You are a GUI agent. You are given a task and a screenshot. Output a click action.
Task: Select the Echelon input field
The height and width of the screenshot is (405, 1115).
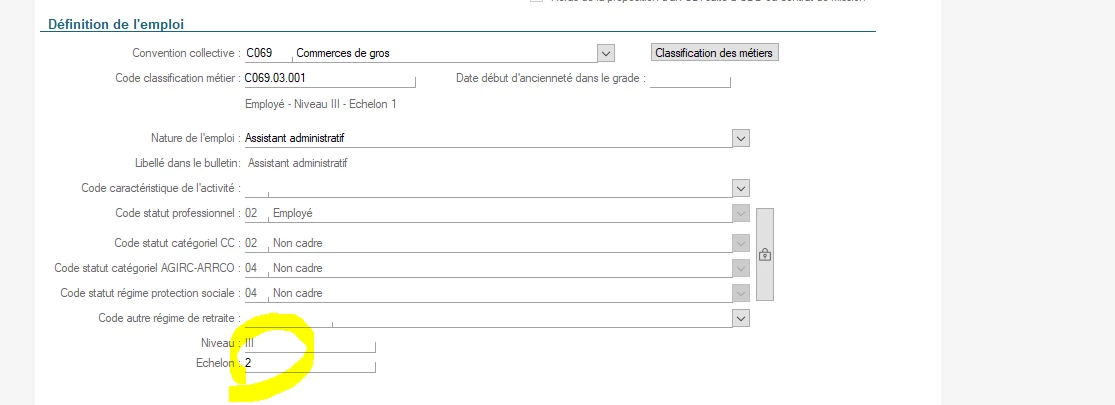[x=310, y=364]
